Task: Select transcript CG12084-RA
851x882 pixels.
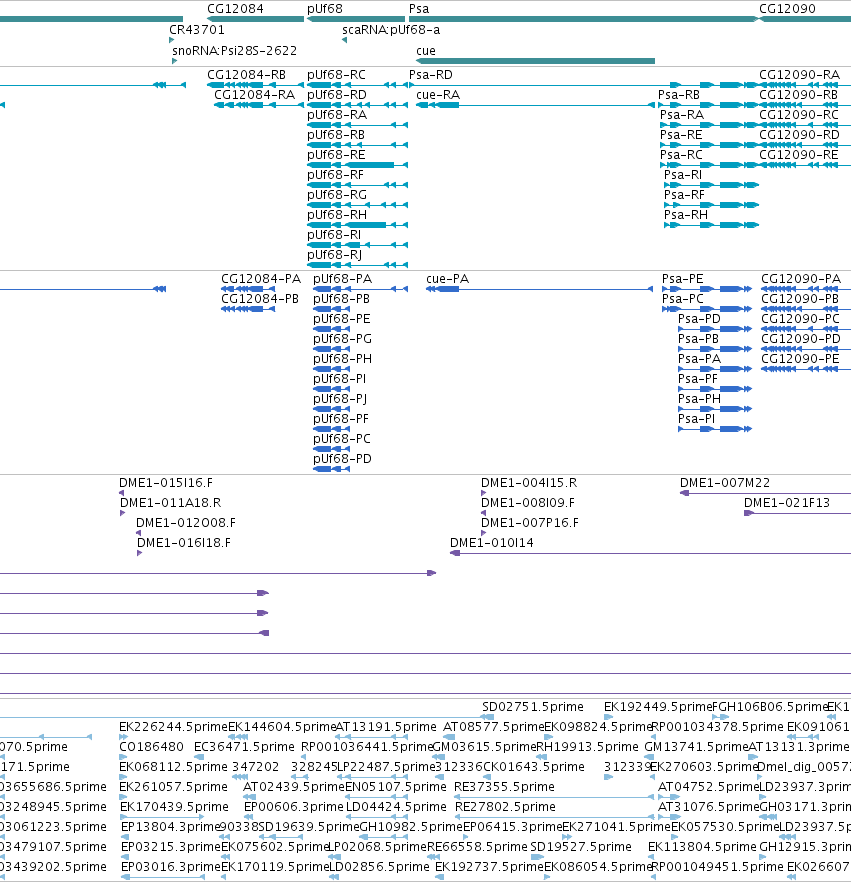Action: [254, 94]
